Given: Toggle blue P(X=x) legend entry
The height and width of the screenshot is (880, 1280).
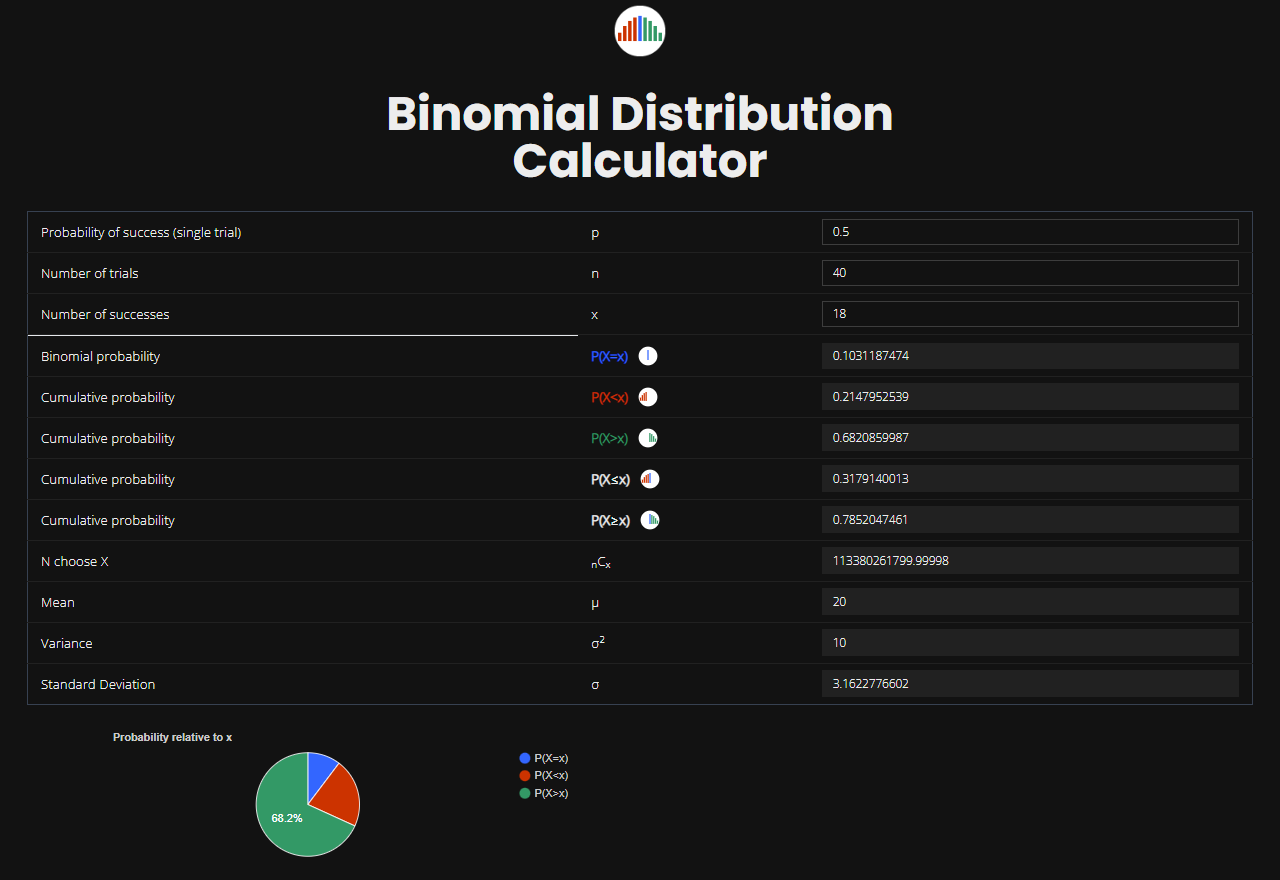Looking at the screenshot, I should click(x=544, y=758).
